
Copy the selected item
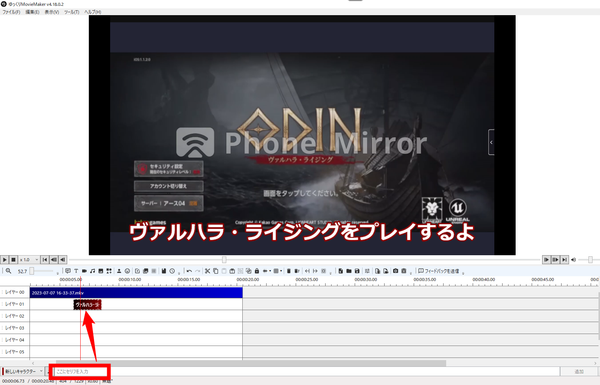pos(216,271)
